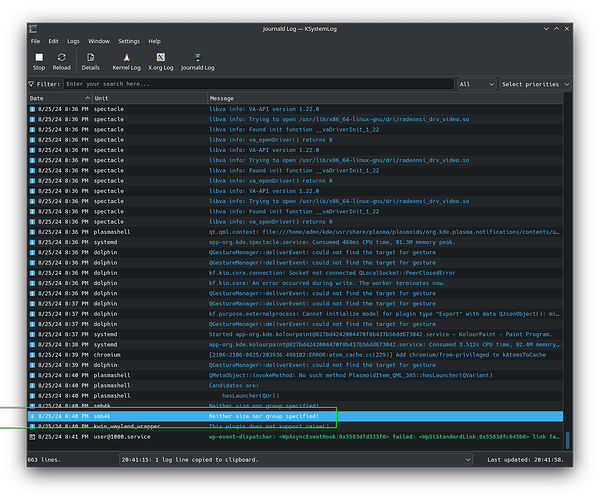
Task: Select the dolphin 'Socket not connected' row
Action: 296,273
